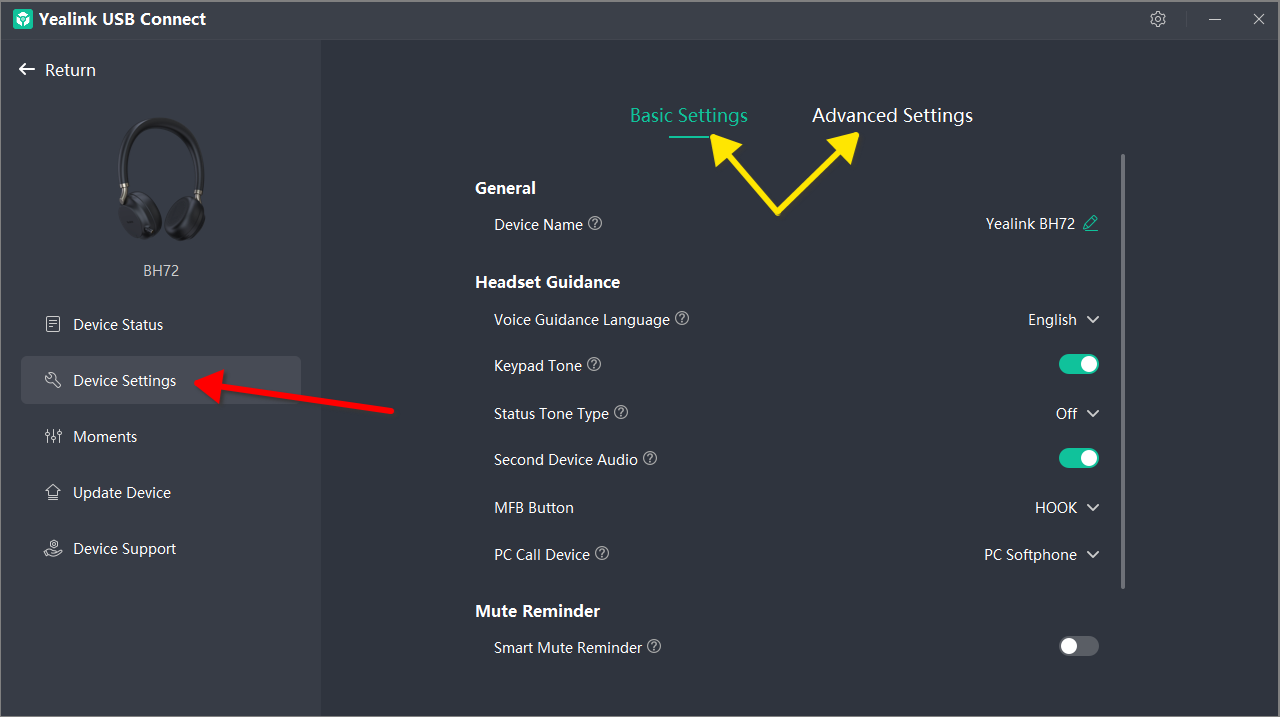Open the Status Tone Type dropdown
The width and height of the screenshot is (1280, 717).
[x=1078, y=414]
